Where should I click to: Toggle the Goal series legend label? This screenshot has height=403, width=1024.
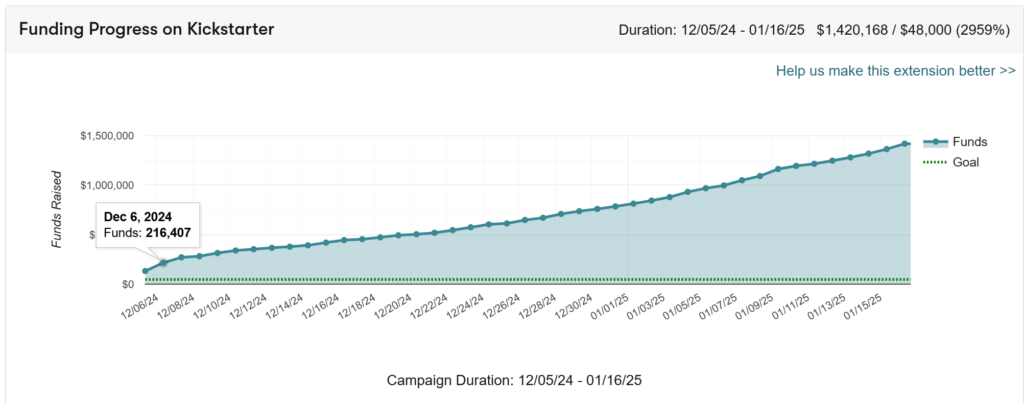click(966, 161)
